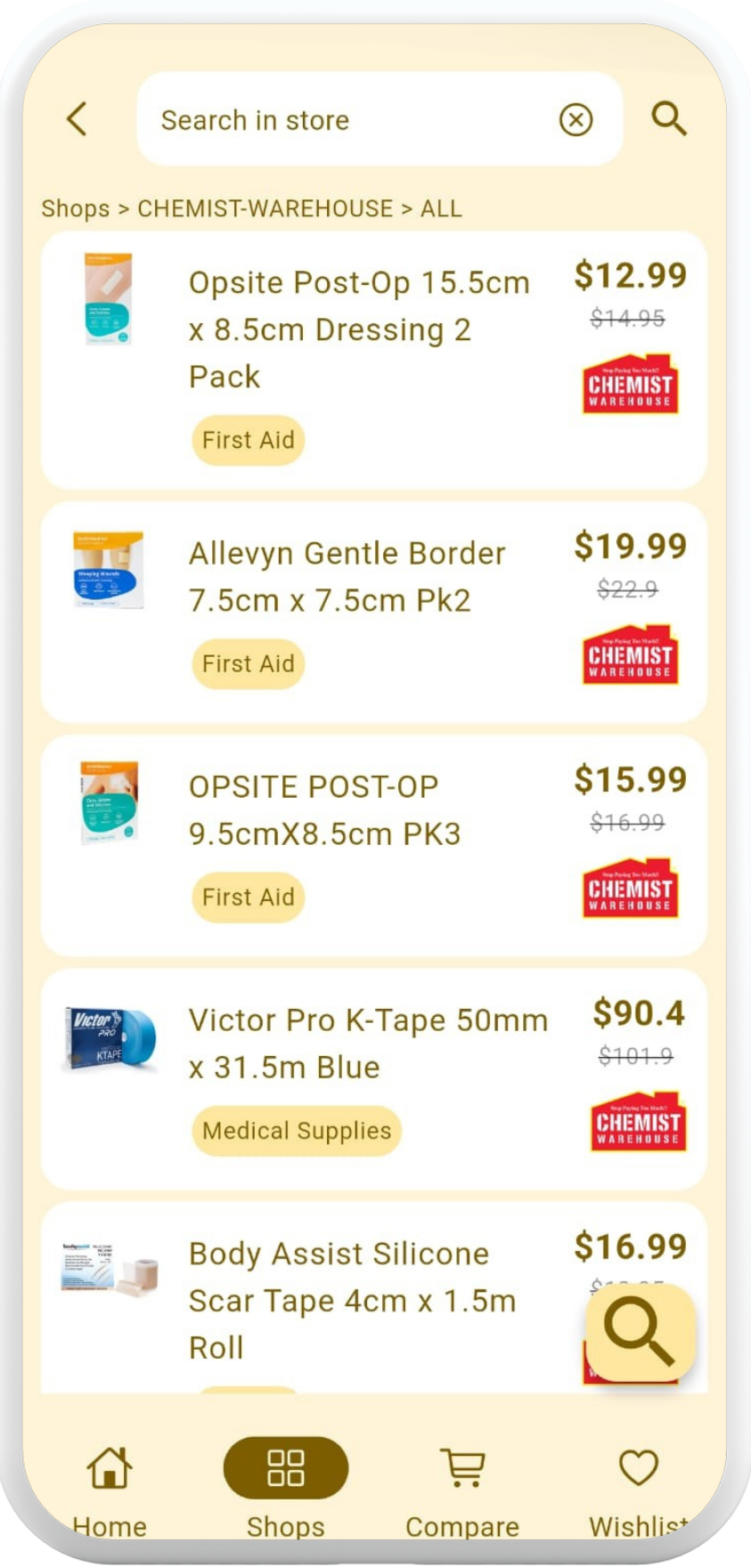Clear the search field with X icon
The height and width of the screenshot is (1568, 751).
[575, 119]
